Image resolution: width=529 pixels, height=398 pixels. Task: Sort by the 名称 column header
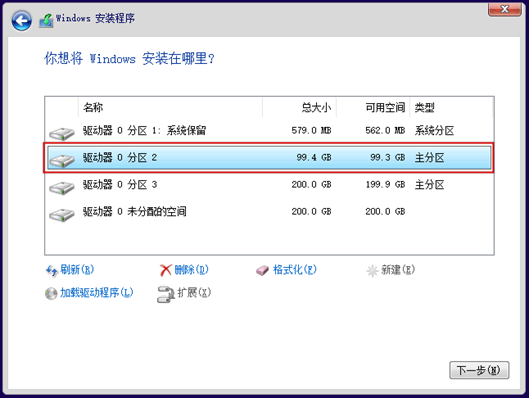tap(170, 108)
